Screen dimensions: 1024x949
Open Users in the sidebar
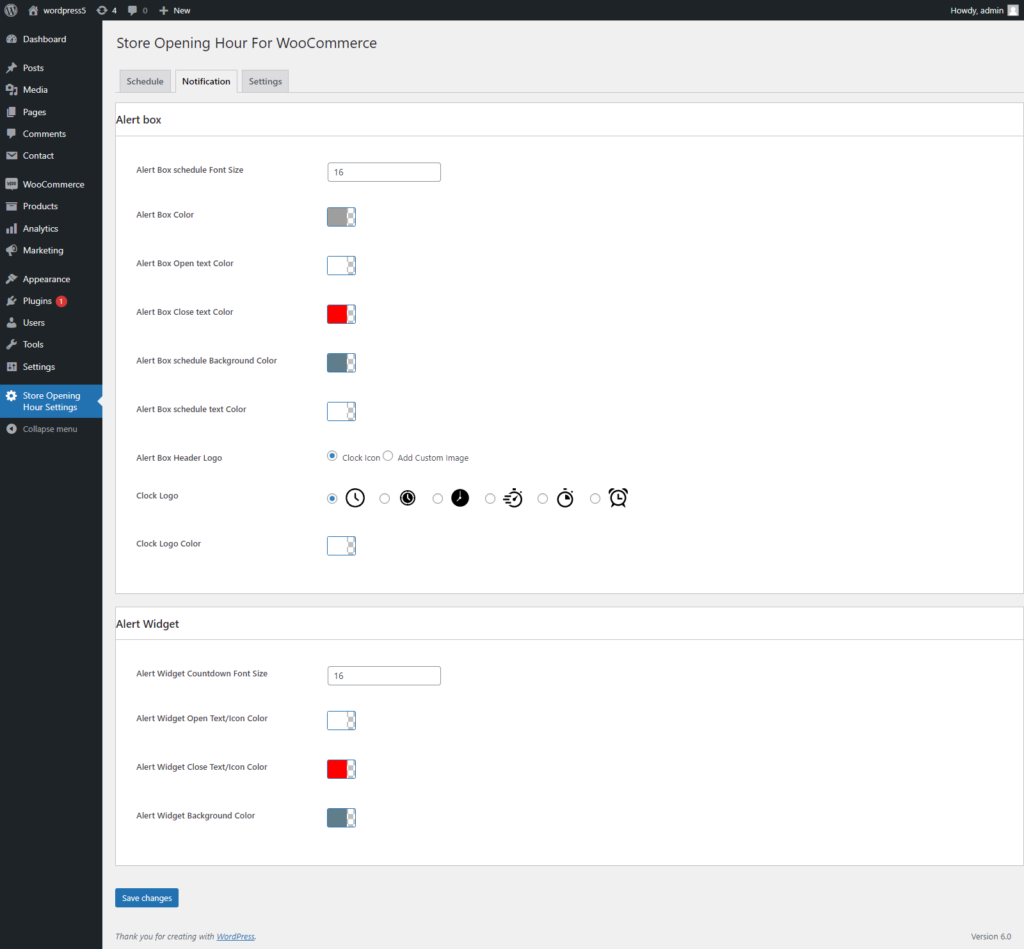pyautogui.click(x=51, y=323)
